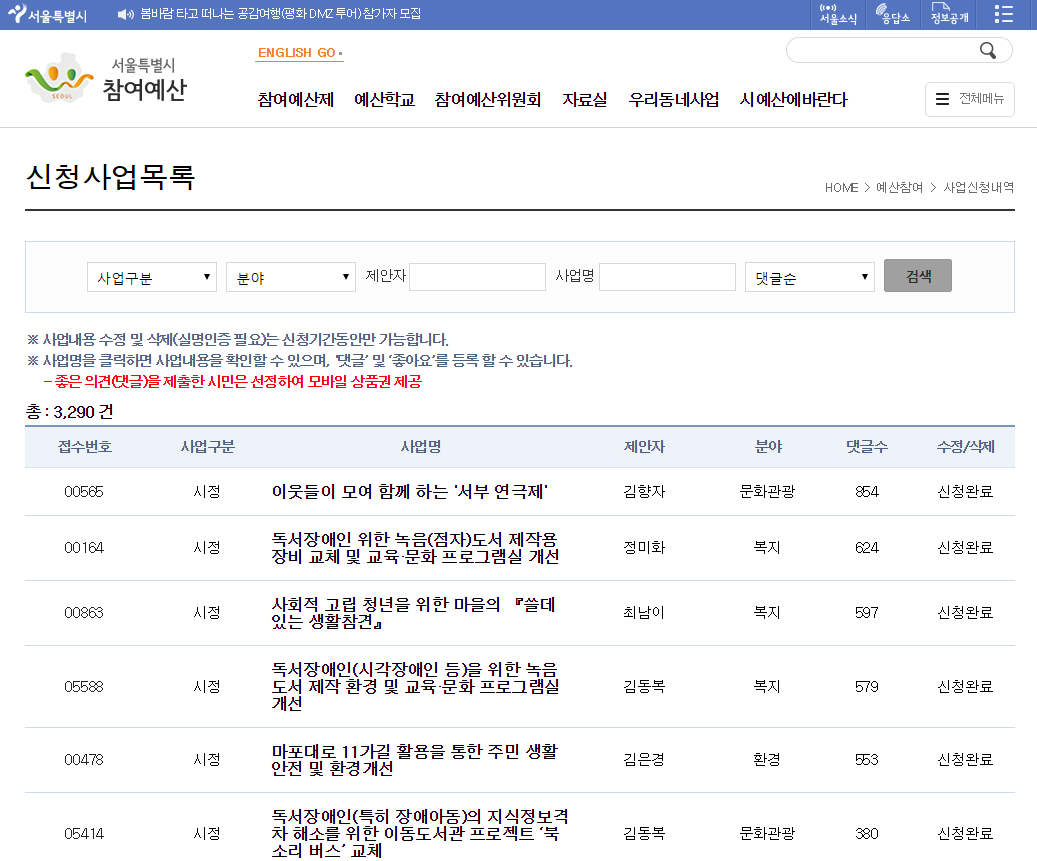Click receipt number 05414

click(x=84, y=833)
